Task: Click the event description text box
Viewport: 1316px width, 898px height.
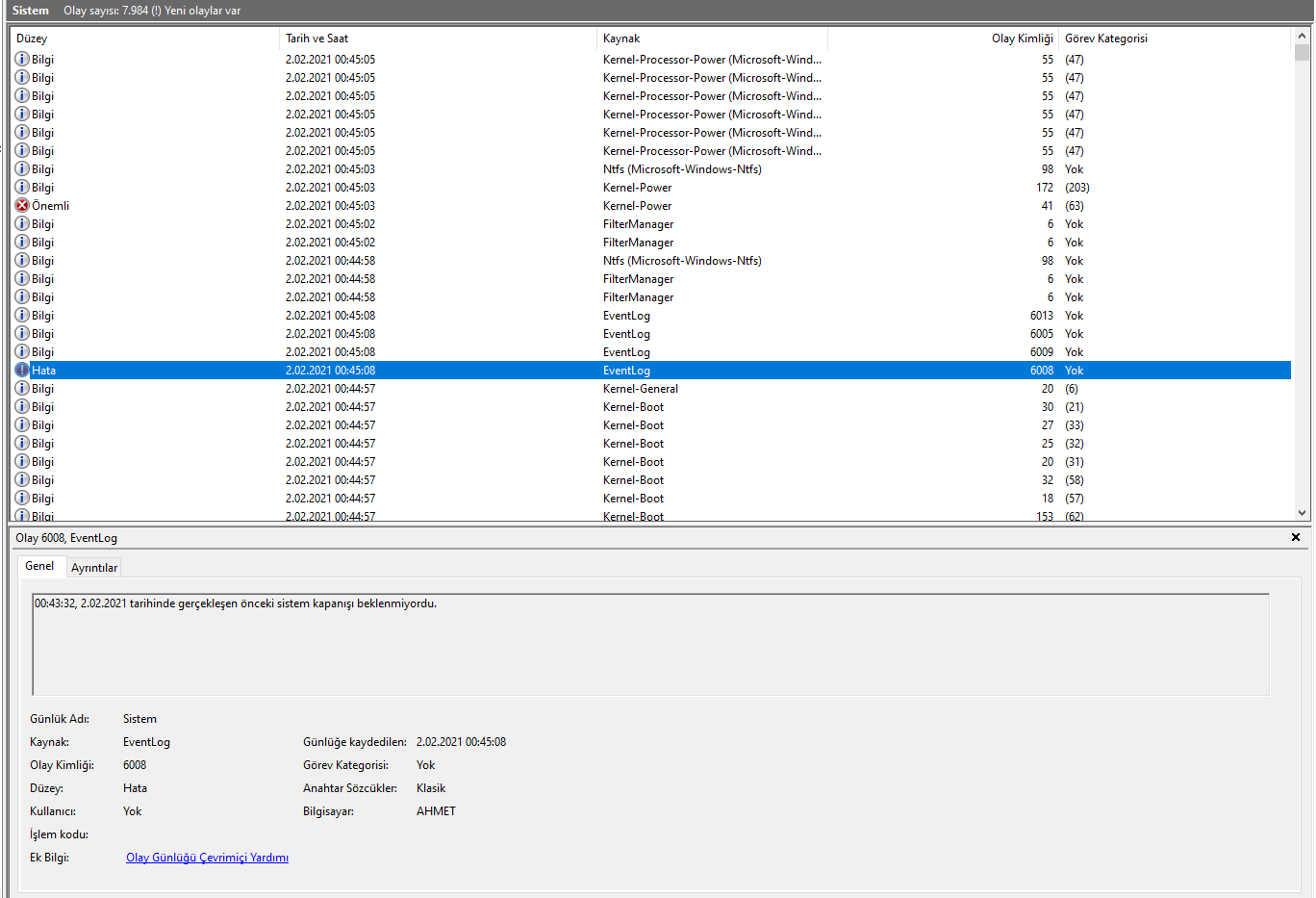Action: [x=650, y=643]
